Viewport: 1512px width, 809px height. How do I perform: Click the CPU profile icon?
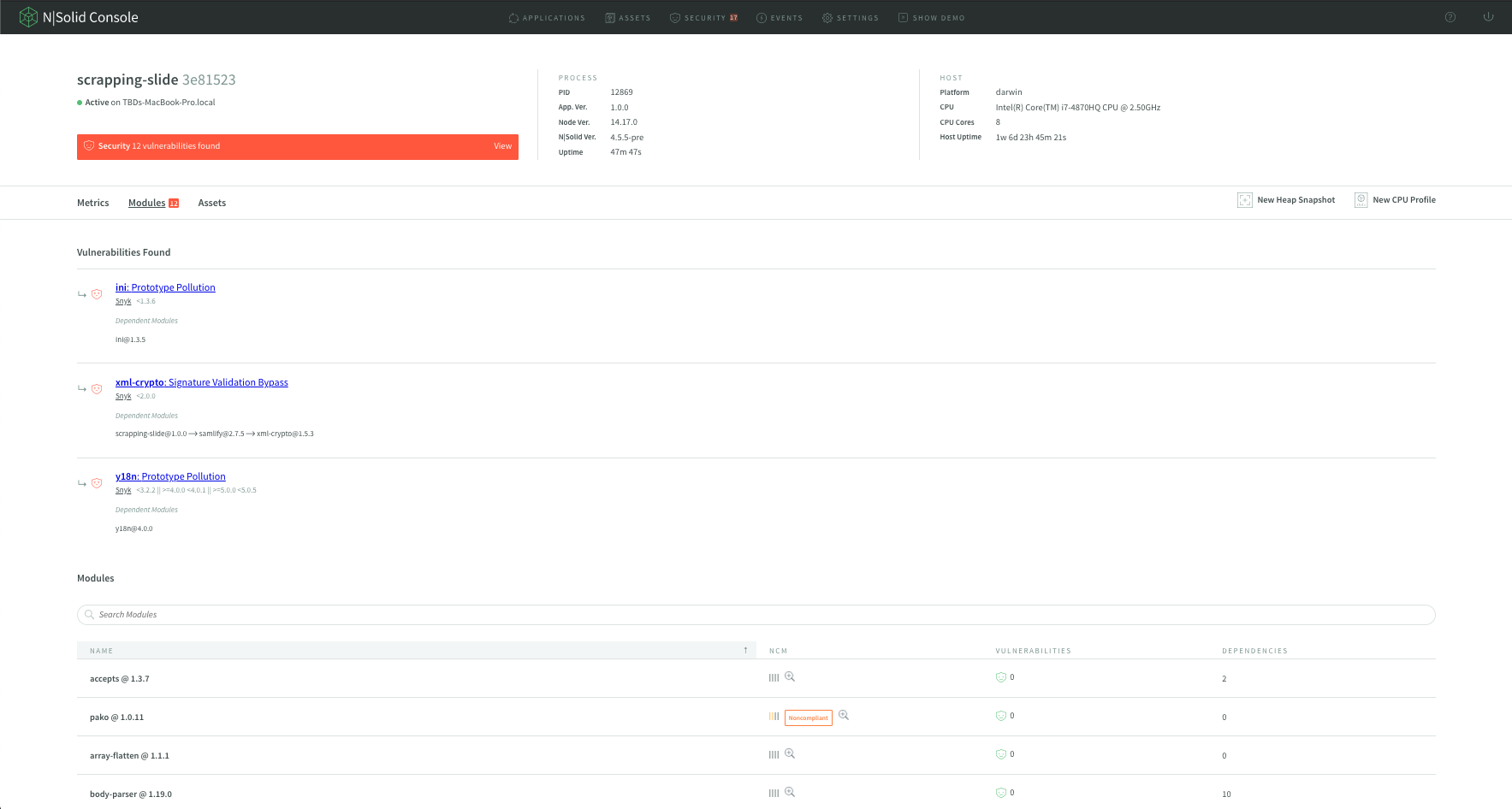tap(1361, 200)
